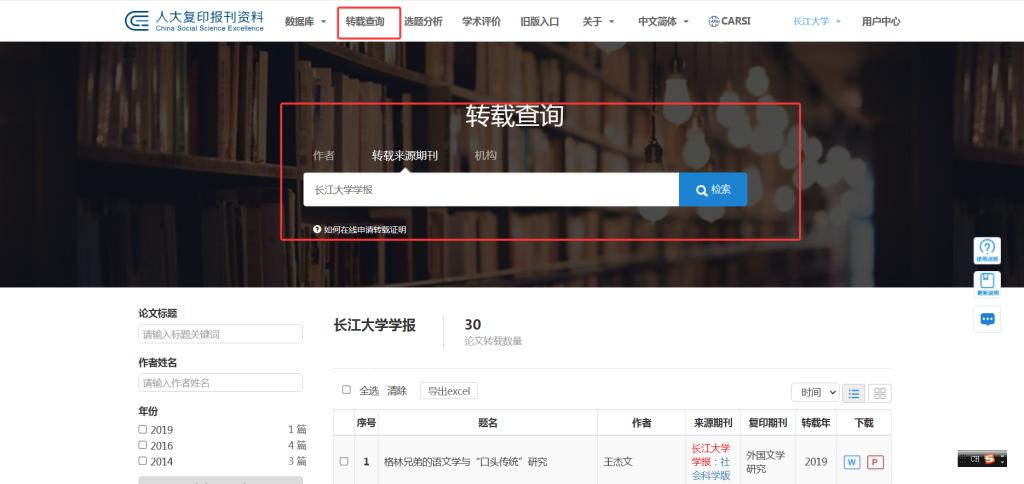Click the blue 检索 search button

[x=713, y=189]
